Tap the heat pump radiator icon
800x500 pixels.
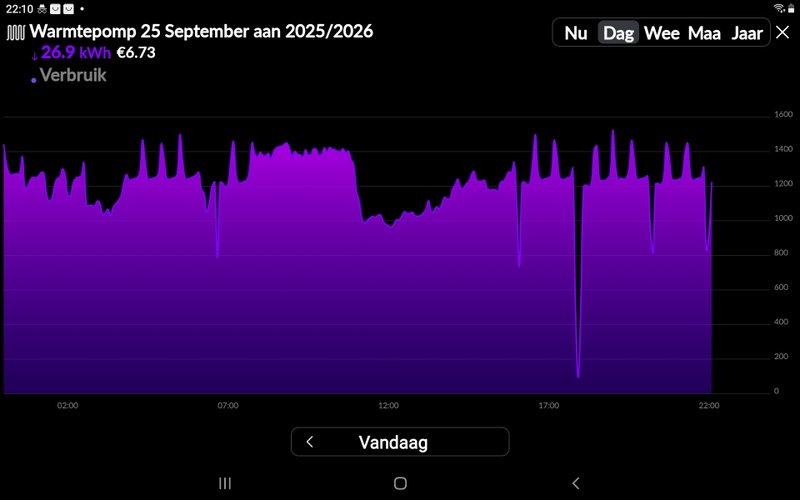click(15, 33)
